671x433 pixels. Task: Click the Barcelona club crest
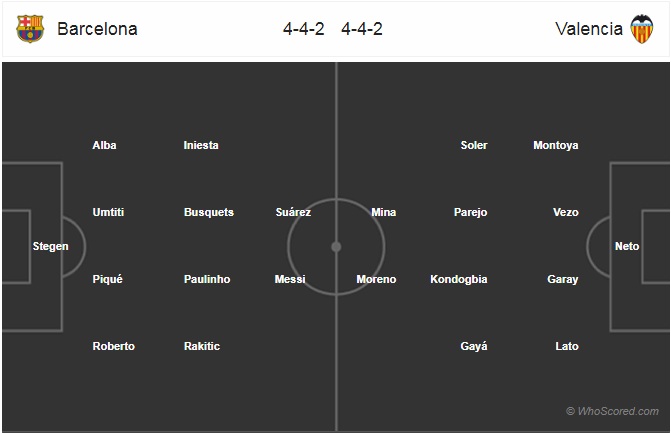[30, 29]
